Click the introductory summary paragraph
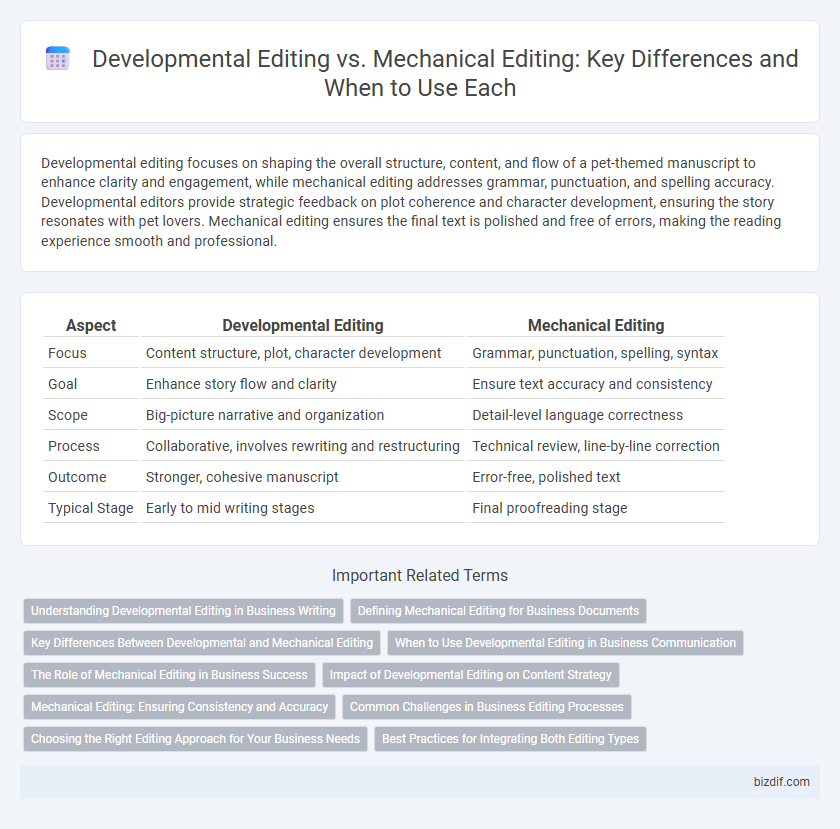840x829 pixels. coord(411,202)
